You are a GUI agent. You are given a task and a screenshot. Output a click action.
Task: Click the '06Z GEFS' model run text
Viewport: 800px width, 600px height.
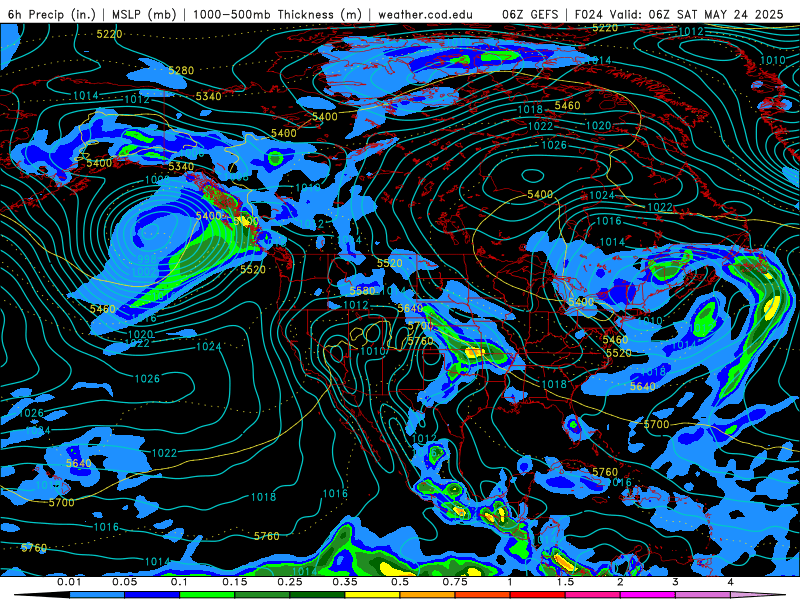point(530,14)
